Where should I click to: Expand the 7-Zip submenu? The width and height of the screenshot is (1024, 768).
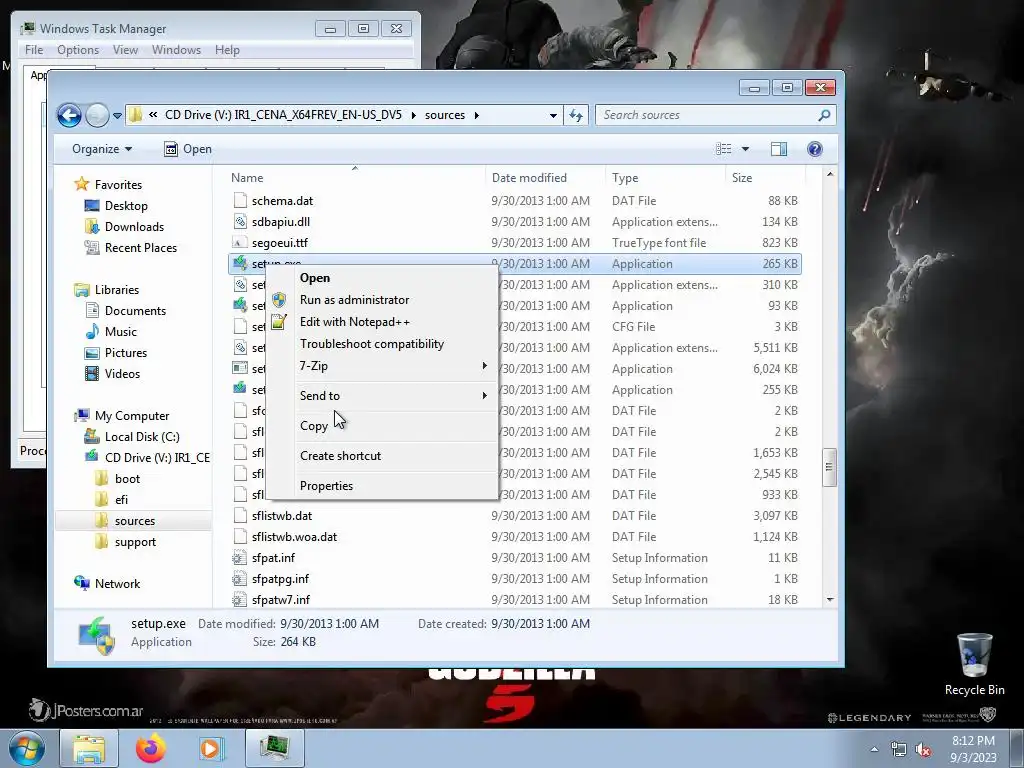click(x=382, y=366)
